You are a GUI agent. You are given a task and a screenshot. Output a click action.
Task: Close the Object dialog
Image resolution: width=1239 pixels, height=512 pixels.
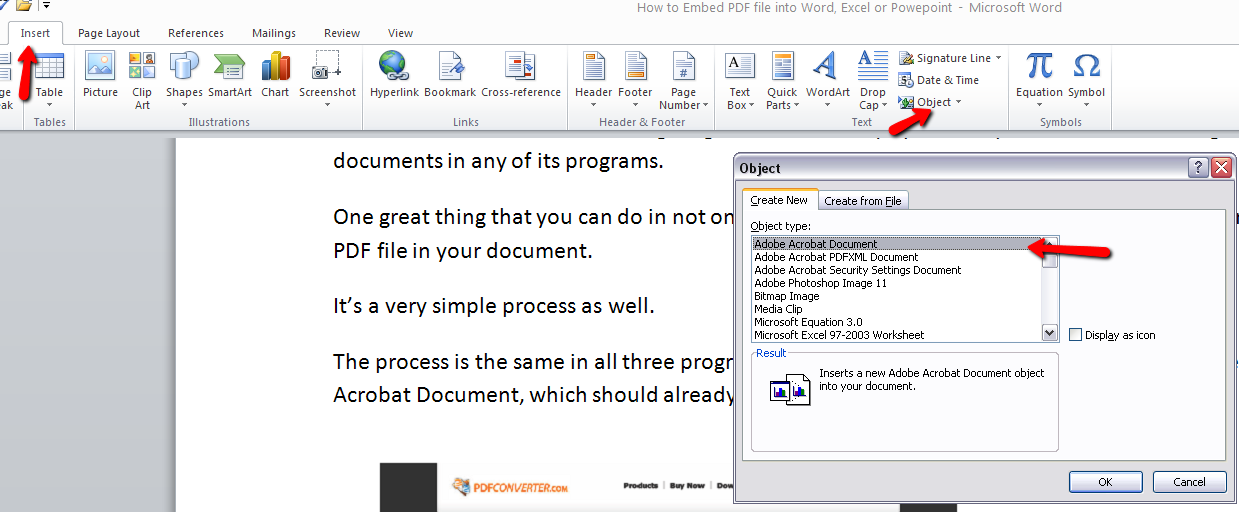[1221, 167]
